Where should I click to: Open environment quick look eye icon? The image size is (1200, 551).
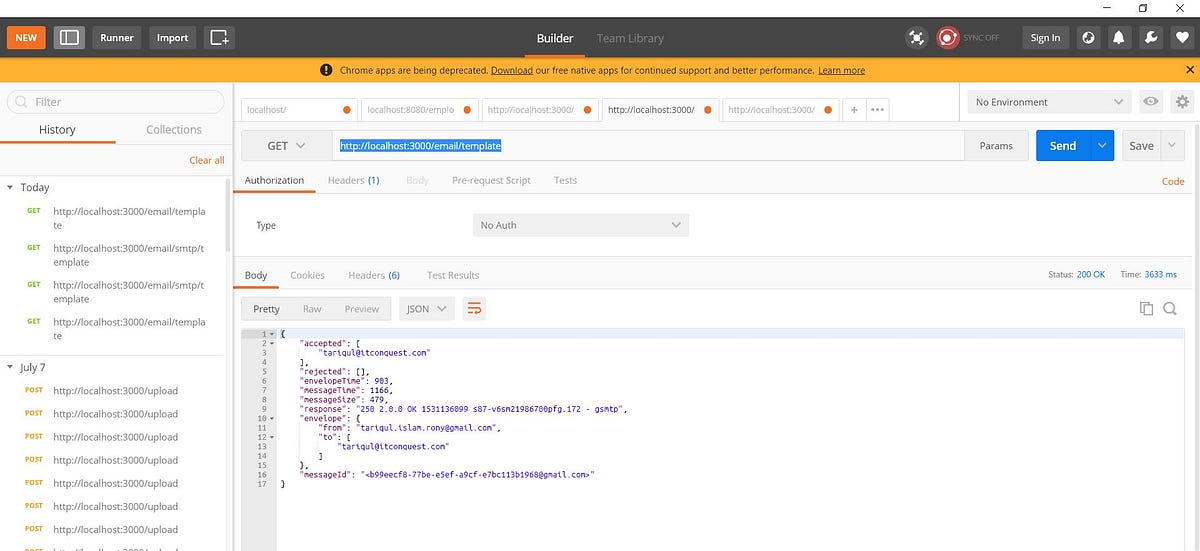coord(1152,102)
